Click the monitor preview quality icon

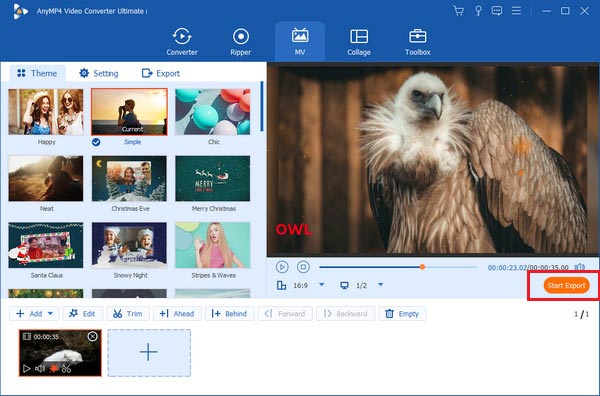[344, 285]
